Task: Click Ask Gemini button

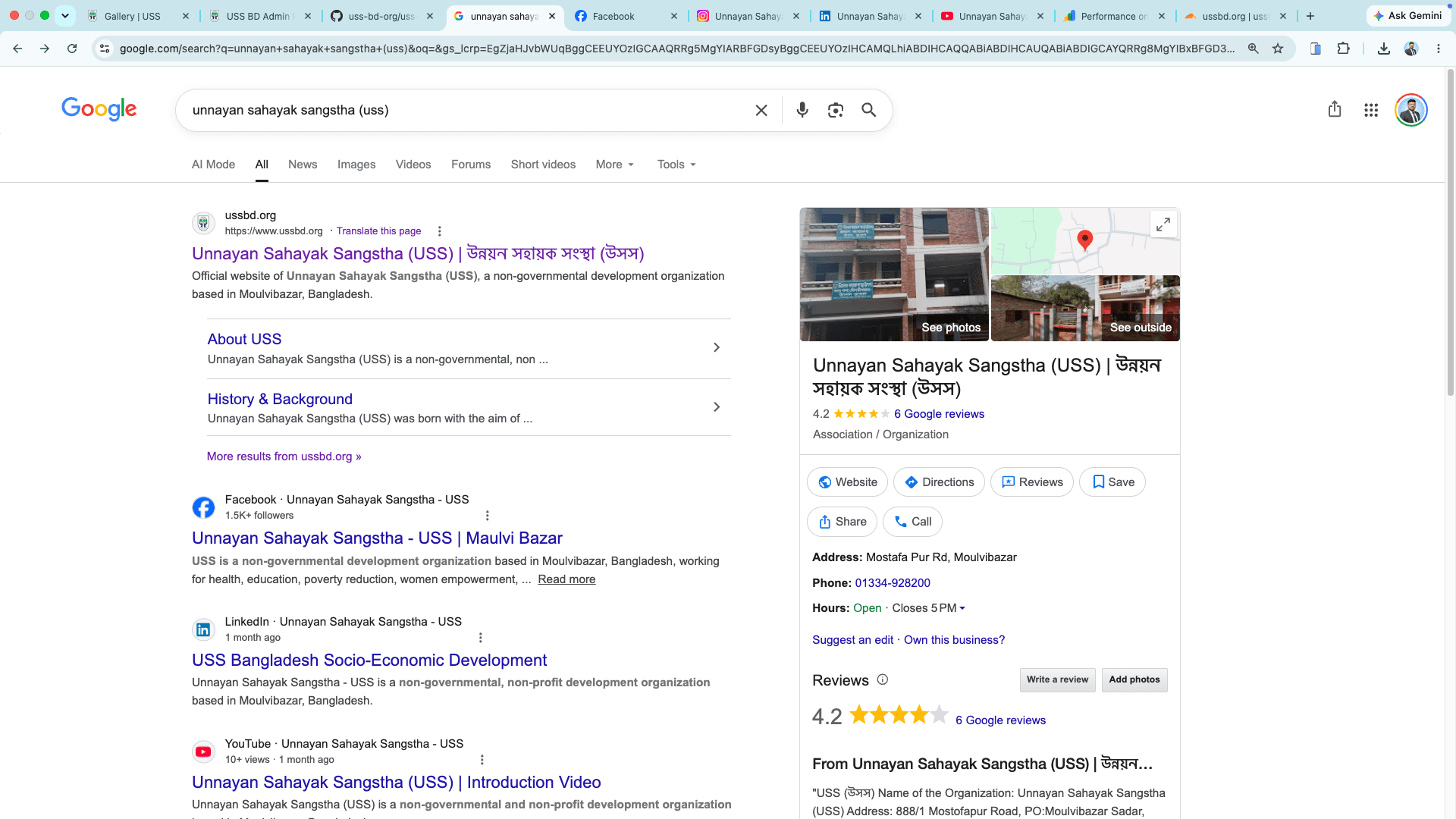Action: pos(1408,16)
